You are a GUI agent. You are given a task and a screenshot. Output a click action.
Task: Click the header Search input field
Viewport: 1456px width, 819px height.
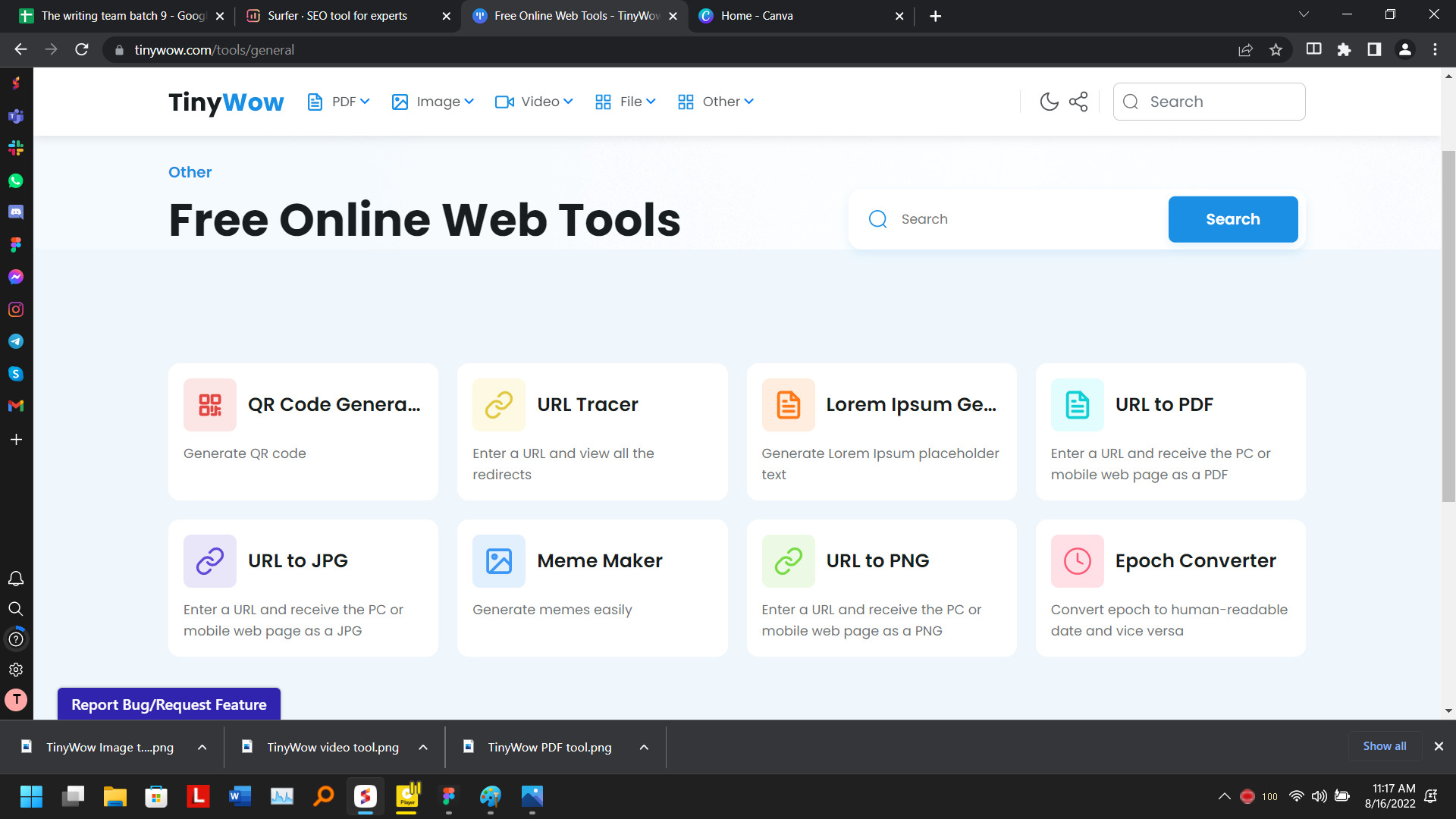[1209, 102]
